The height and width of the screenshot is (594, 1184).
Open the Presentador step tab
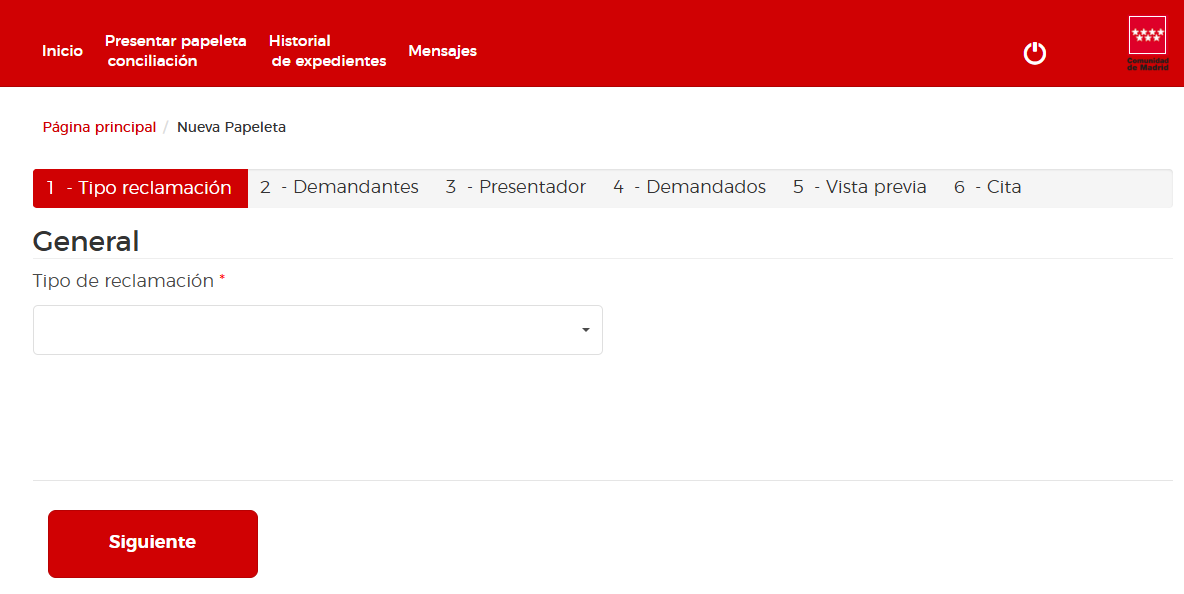point(515,187)
